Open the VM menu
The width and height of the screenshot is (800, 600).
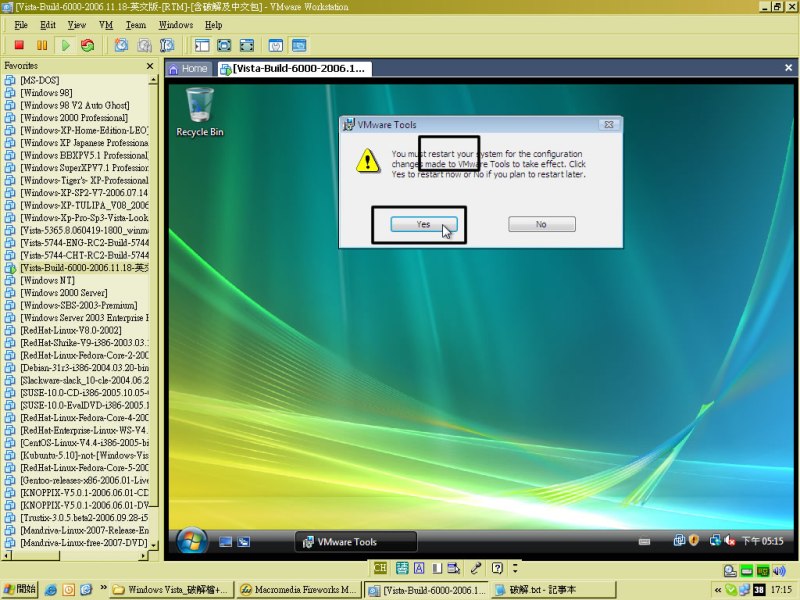106,25
